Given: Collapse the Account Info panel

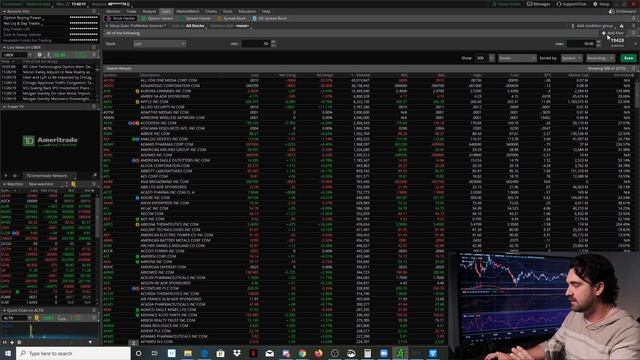Looking at the screenshot, I should [x=4, y=11].
